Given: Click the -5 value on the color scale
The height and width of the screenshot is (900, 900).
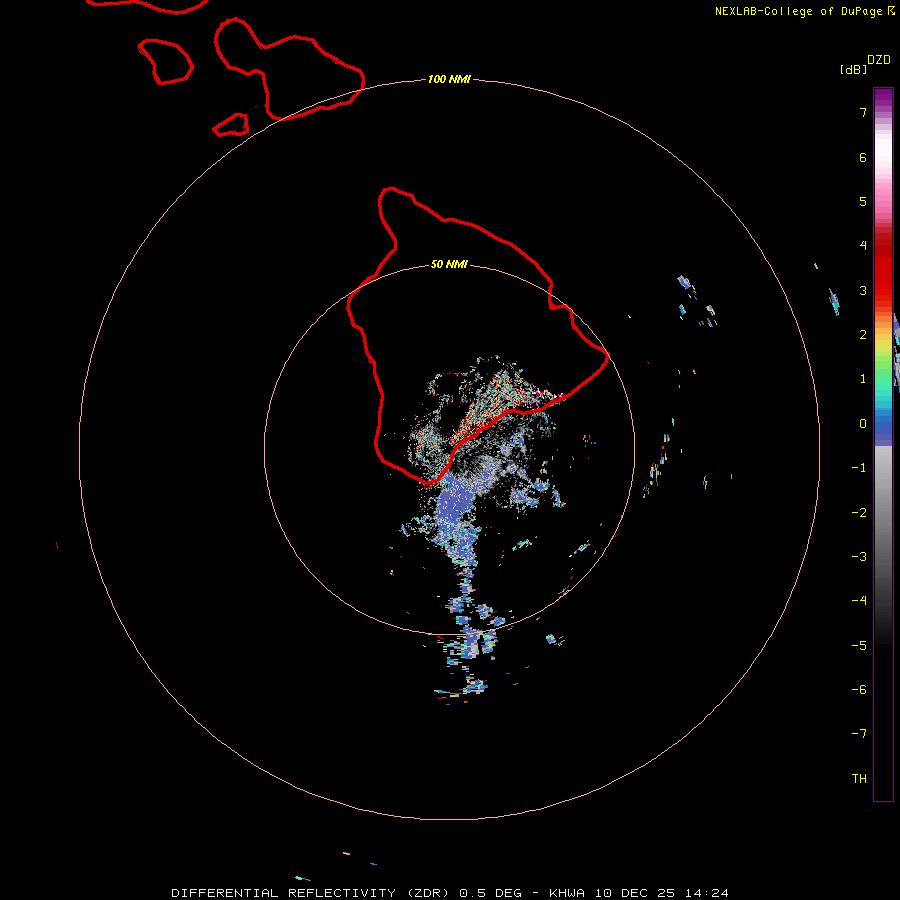Looking at the screenshot, I should pos(859,646).
